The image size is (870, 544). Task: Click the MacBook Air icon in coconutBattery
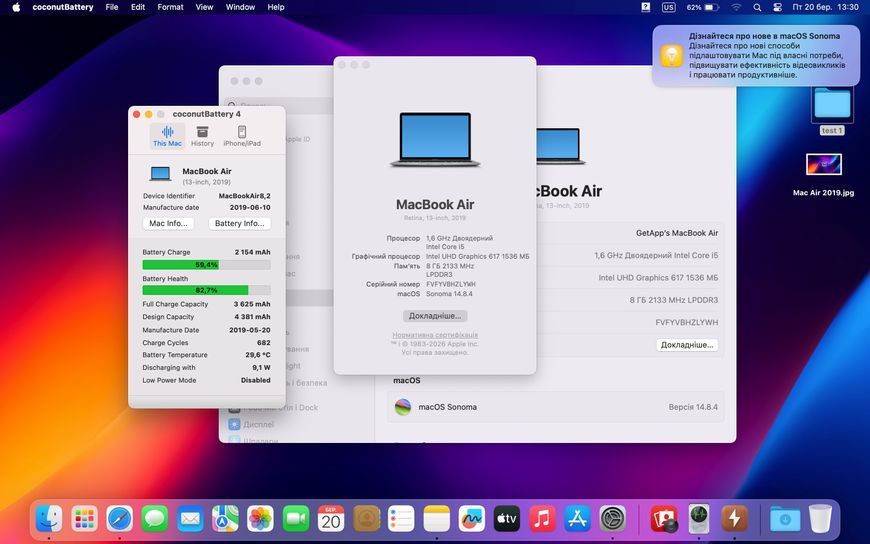coord(160,174)
